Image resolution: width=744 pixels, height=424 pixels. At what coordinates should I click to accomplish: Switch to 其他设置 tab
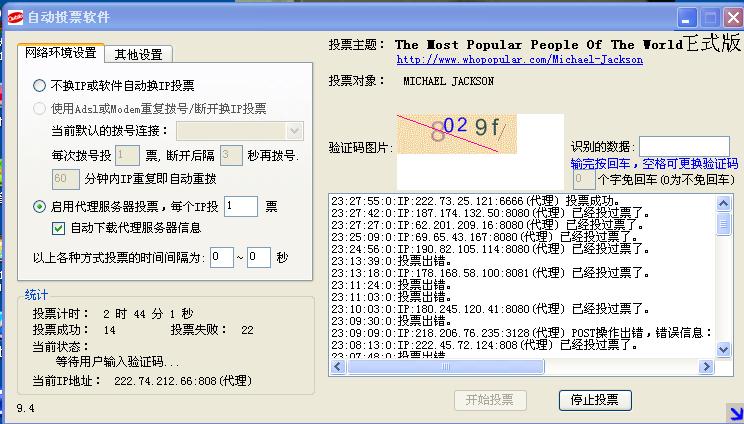coord(139,55)
